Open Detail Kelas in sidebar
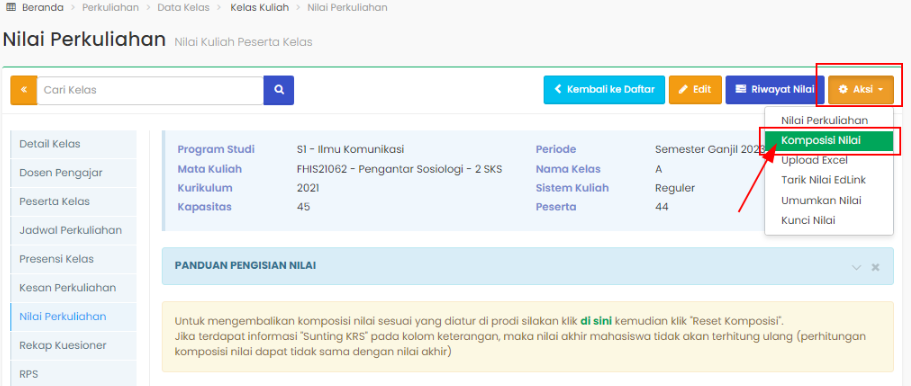The image size is (911, 386). [x=73, y=144]
